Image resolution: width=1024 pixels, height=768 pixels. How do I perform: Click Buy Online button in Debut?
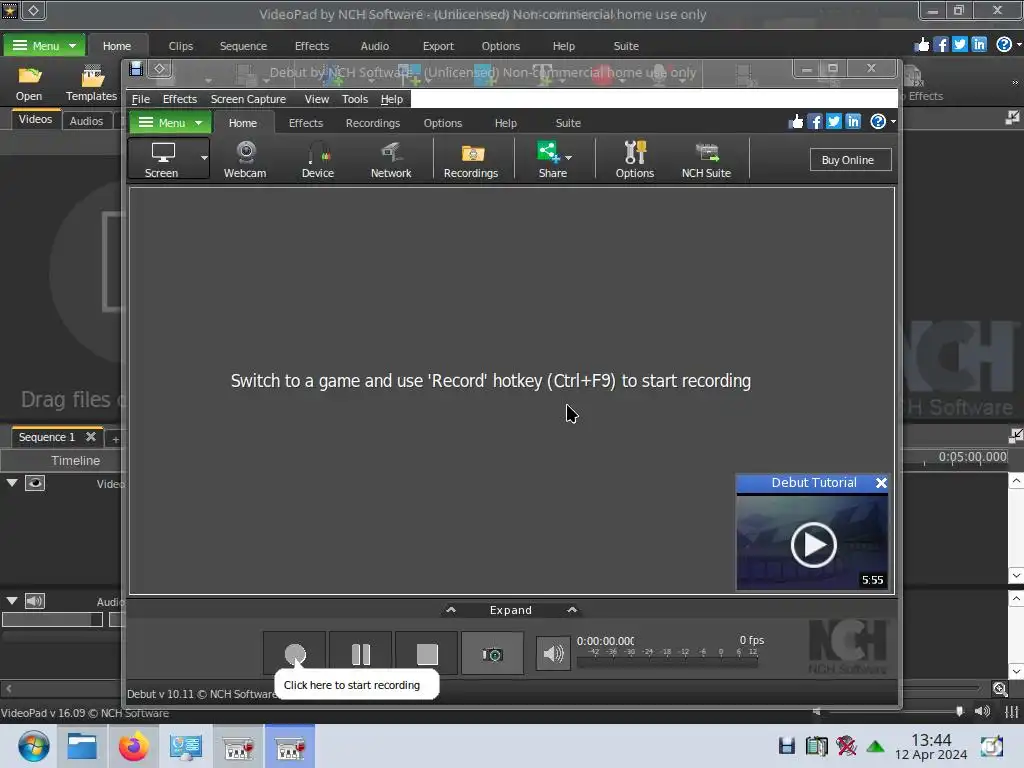click(x=850, y=160)
